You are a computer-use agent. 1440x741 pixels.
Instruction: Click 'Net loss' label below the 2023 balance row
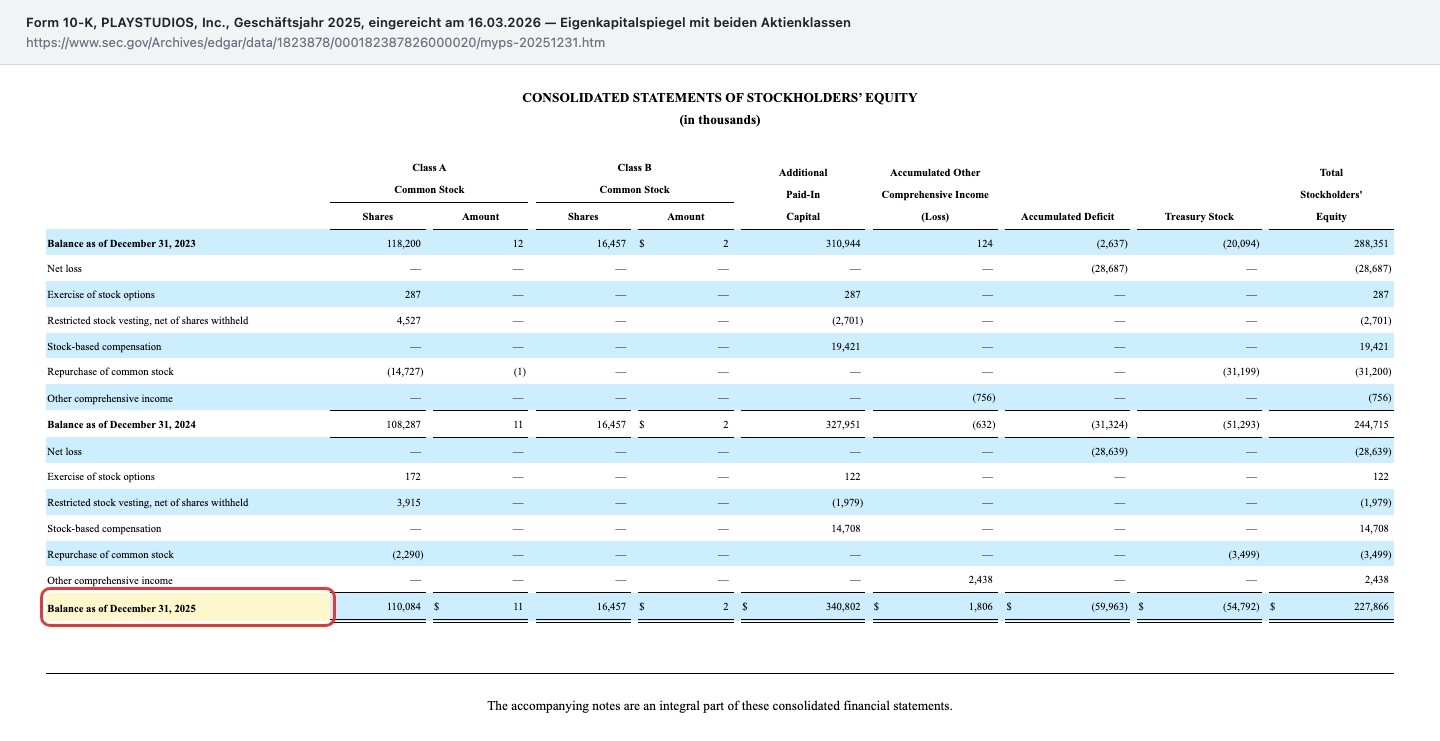tap(65, 269)
